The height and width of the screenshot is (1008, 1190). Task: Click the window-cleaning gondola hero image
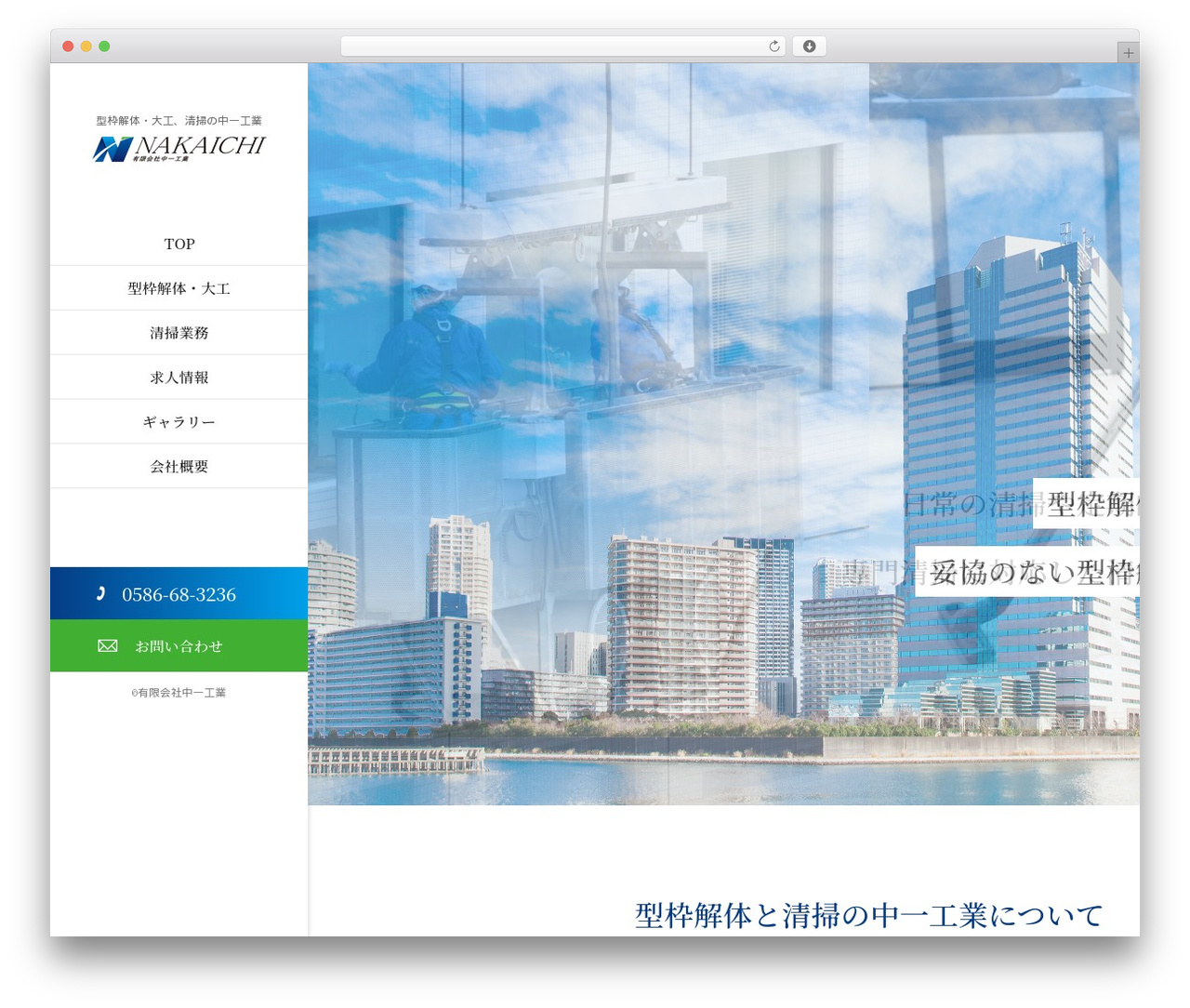[x=723, y=433]
